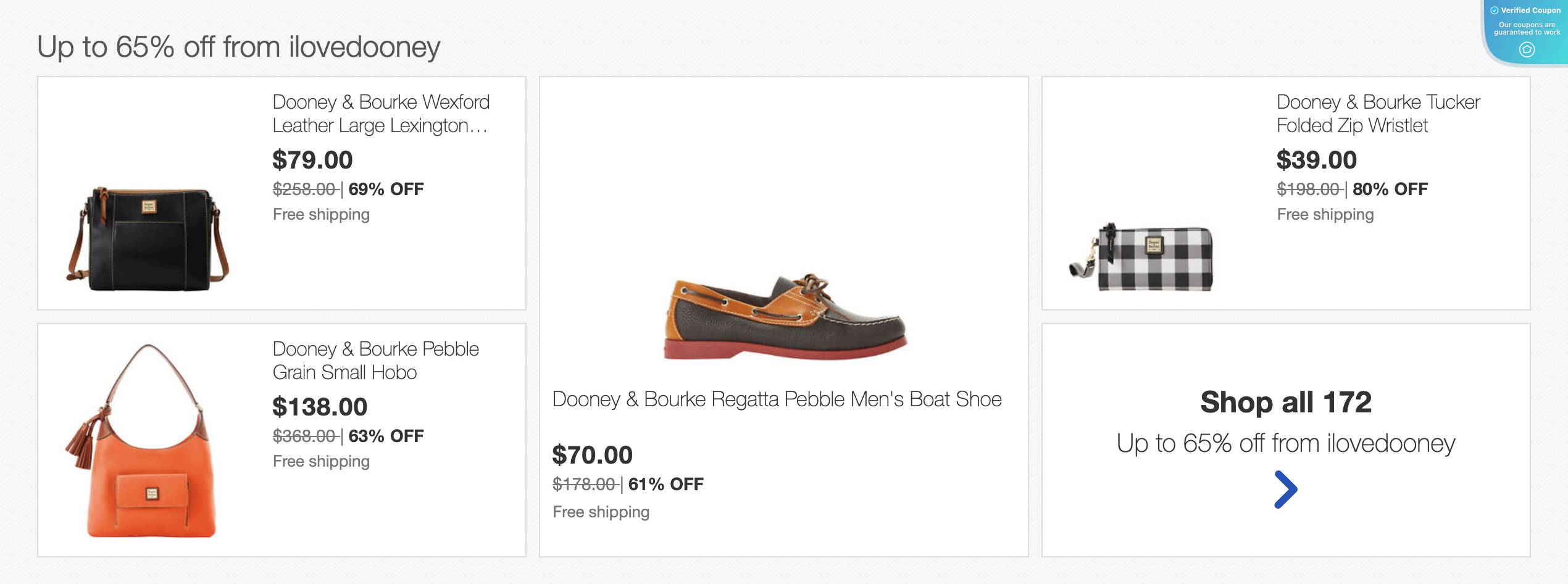Click the crossed-out $368.00 original price
The width and height of the screenshot is (1568, 584).
point(303,435)
